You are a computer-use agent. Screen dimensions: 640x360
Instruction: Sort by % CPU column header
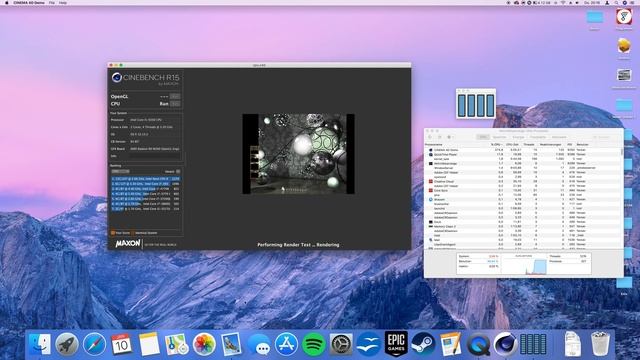496,144
